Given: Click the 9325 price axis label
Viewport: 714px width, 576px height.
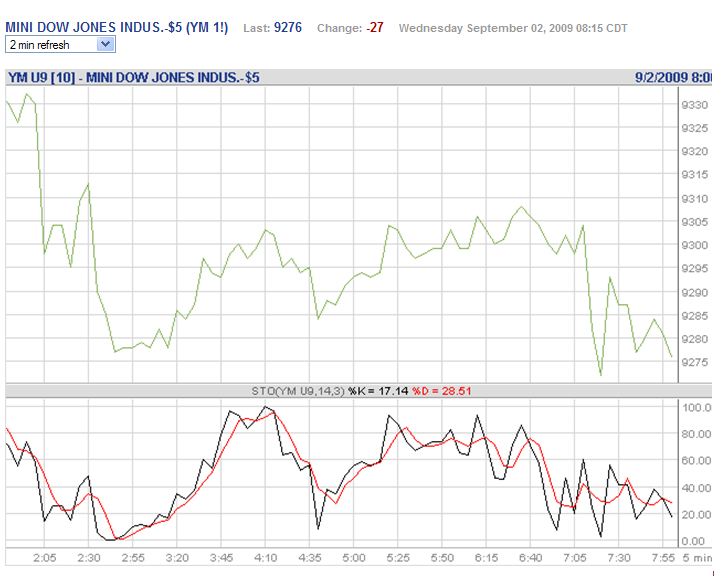Looking at the screenshot, I should [695, 128].
